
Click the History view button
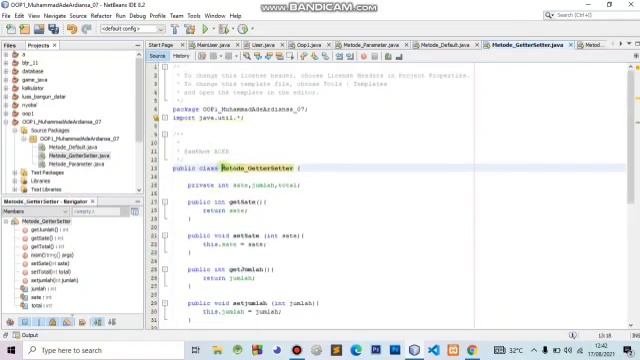[181, 56]
